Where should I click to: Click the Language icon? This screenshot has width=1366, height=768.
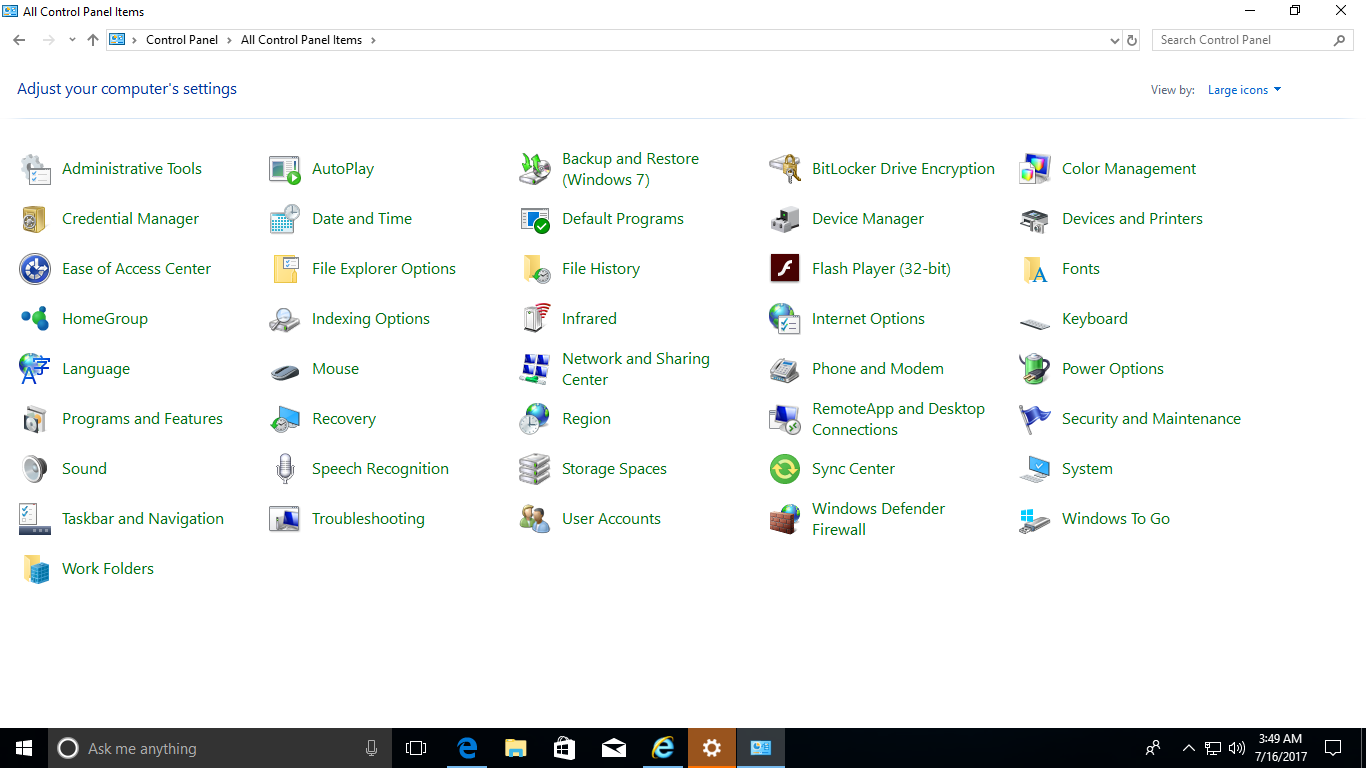(x=35, y=369)
